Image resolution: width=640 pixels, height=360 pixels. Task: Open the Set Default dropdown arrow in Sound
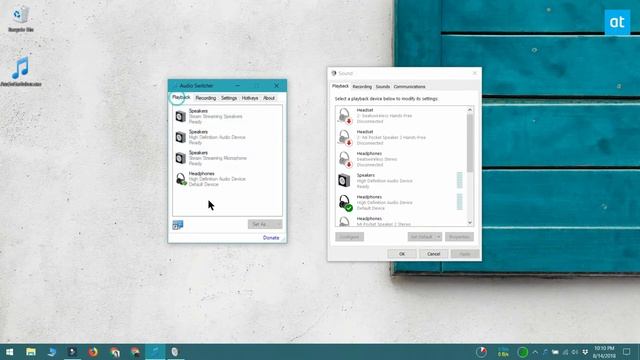point(439,237)
